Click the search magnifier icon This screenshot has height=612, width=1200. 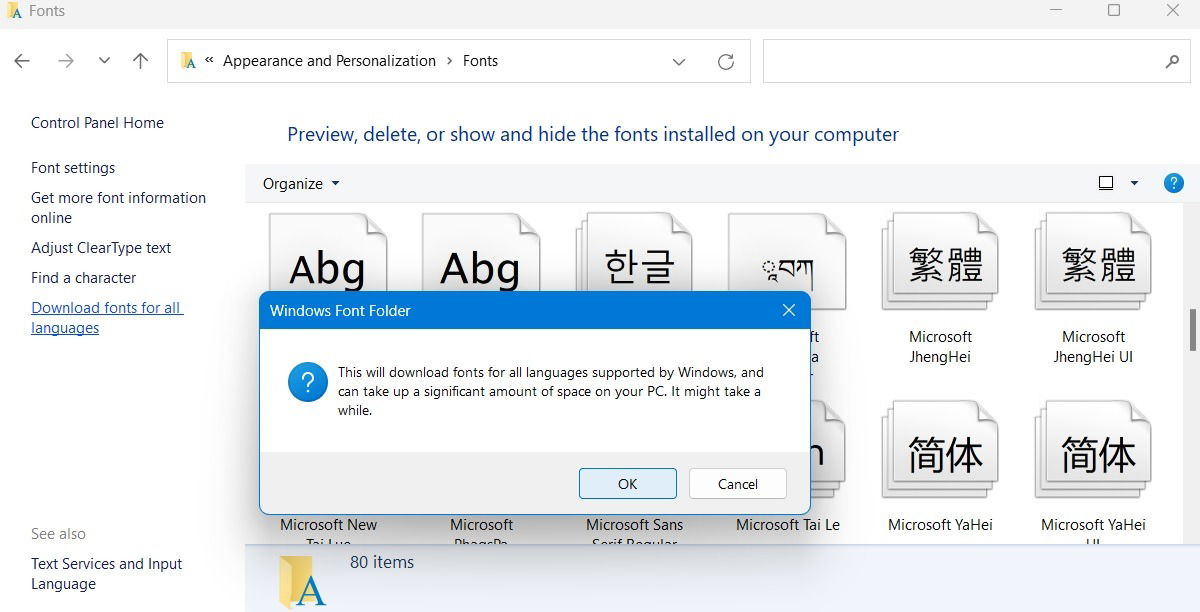click(1172, 62)
